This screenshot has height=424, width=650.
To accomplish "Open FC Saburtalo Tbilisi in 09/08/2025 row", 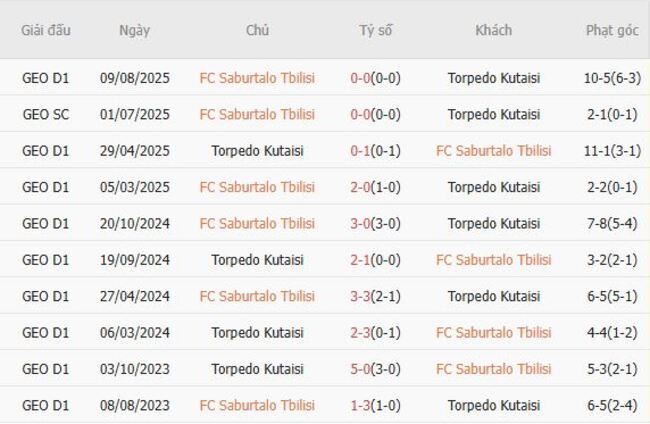I will pos(257,77).
